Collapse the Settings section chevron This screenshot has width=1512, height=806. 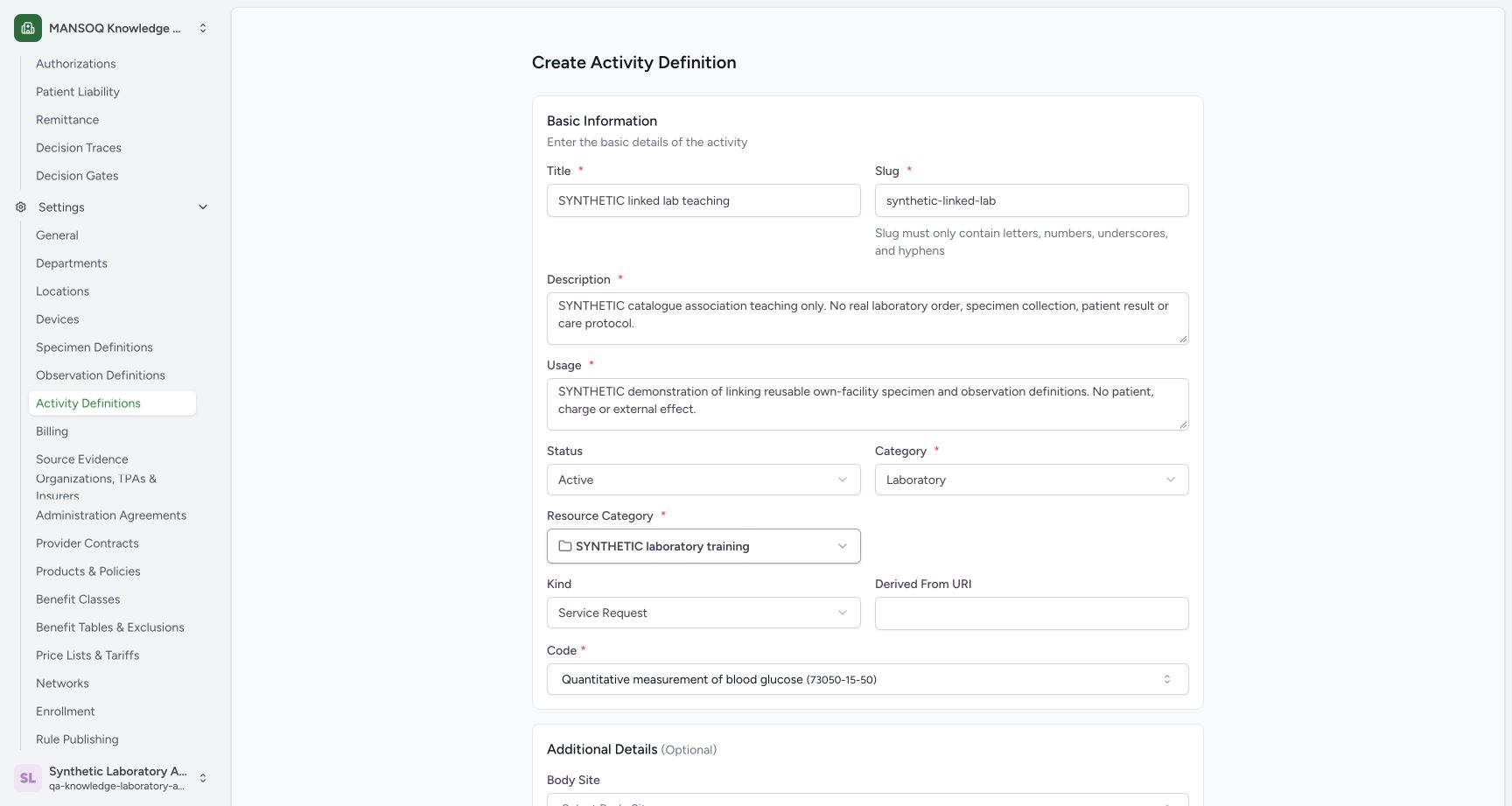coord(203,207)
